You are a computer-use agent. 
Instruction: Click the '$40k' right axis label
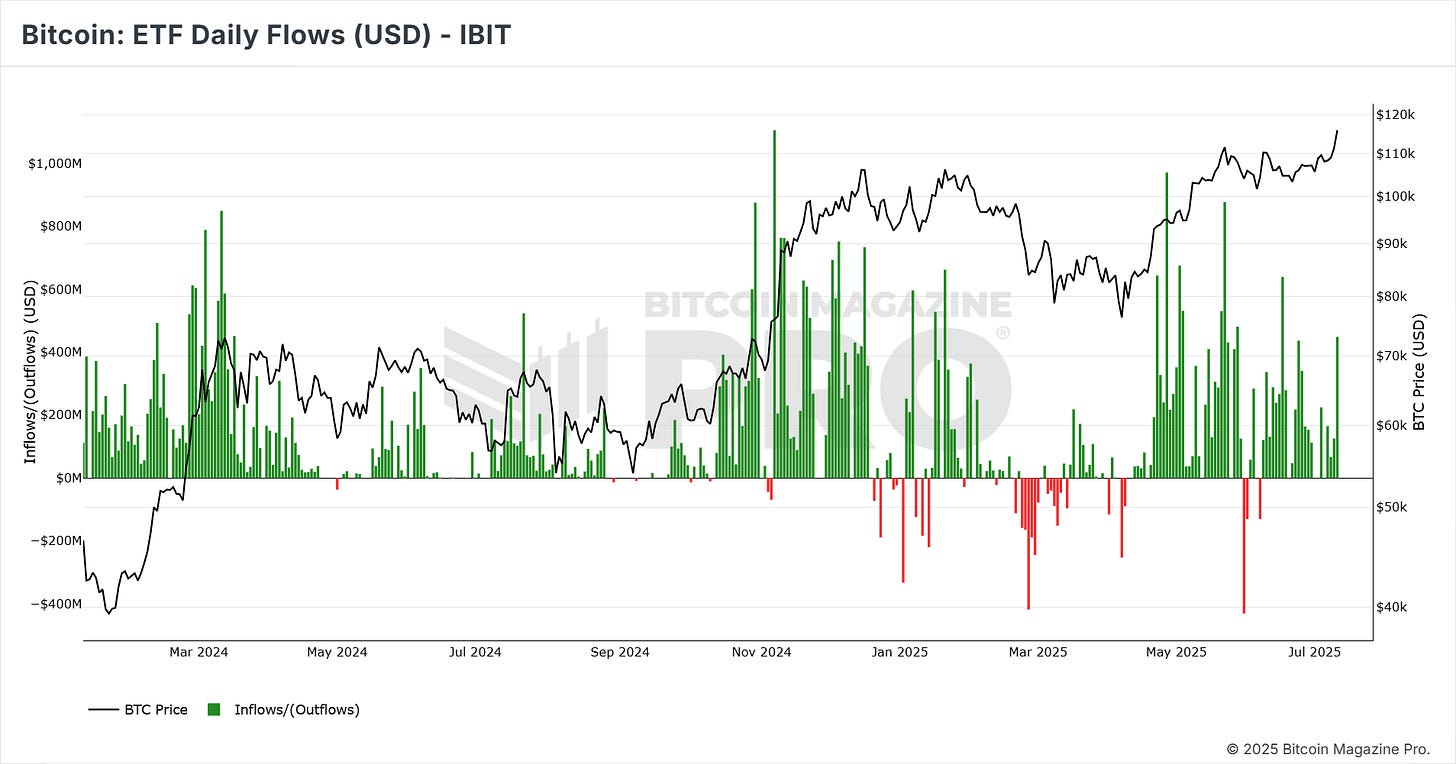coord(1392,607)
